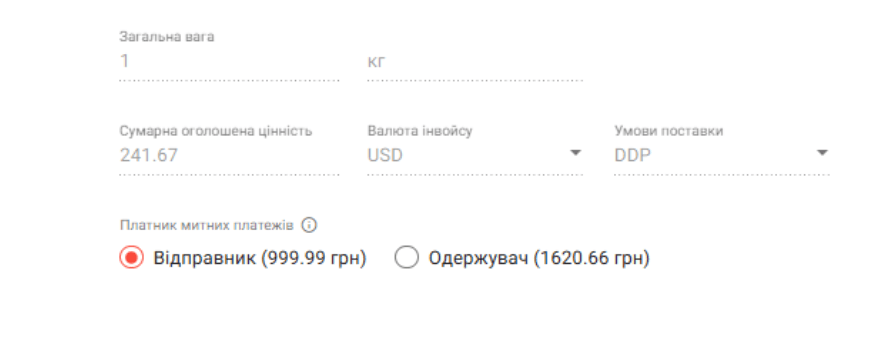The image size is (888, 360).
Task: Click the dotted underline below DDP
Action: pos(722,174)
